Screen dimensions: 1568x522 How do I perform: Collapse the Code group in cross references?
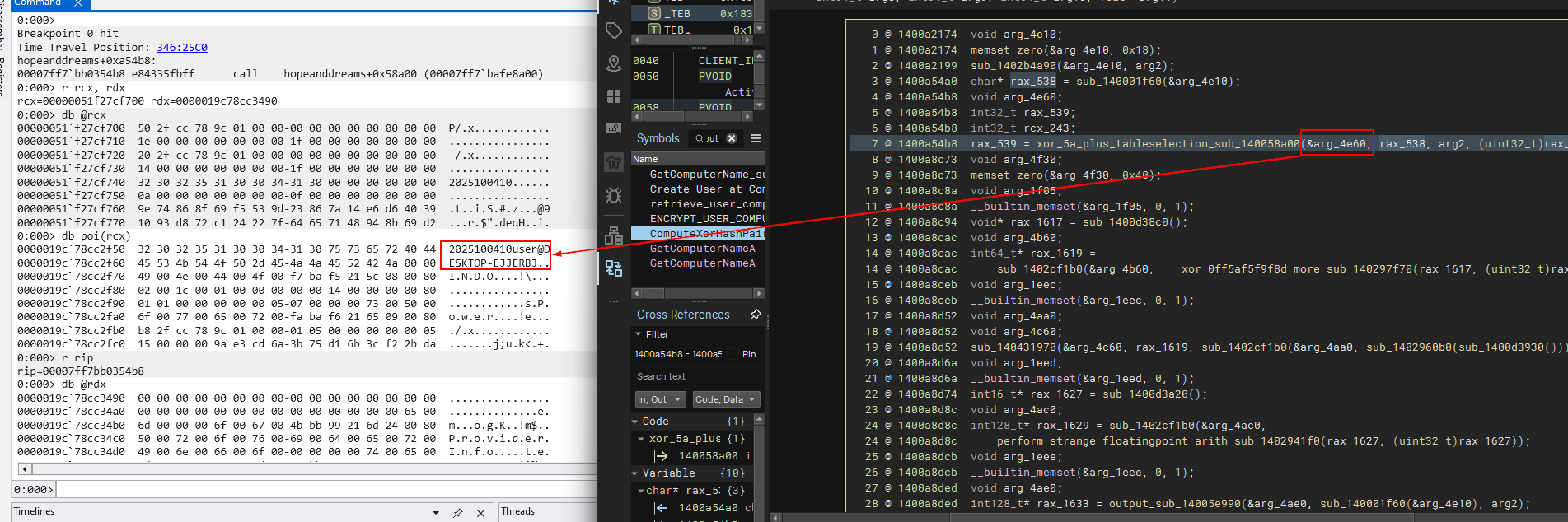(x=635, y=422)
